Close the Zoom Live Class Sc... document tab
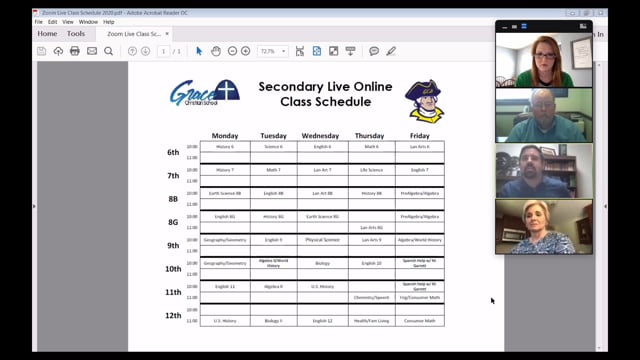Image resolution: width=640 pixels, height=360 pixels. (167, 34)
